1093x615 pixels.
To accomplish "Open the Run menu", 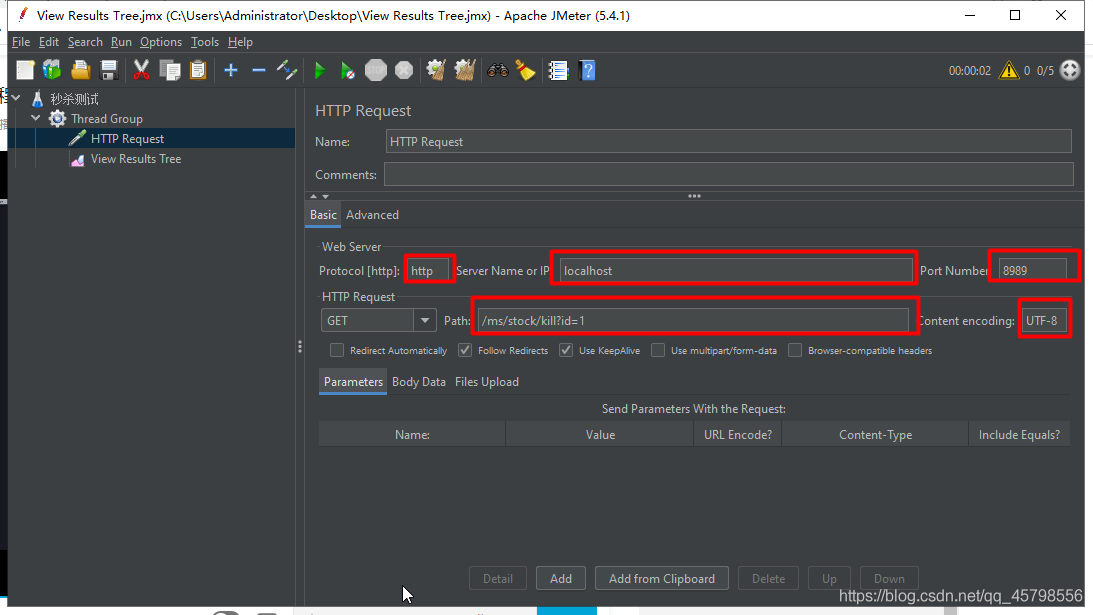I will click(x=121, y=42).
